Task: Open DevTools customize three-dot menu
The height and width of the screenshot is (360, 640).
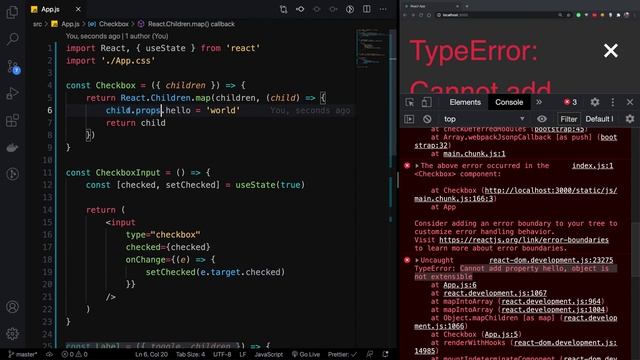Action: [612, 102]
